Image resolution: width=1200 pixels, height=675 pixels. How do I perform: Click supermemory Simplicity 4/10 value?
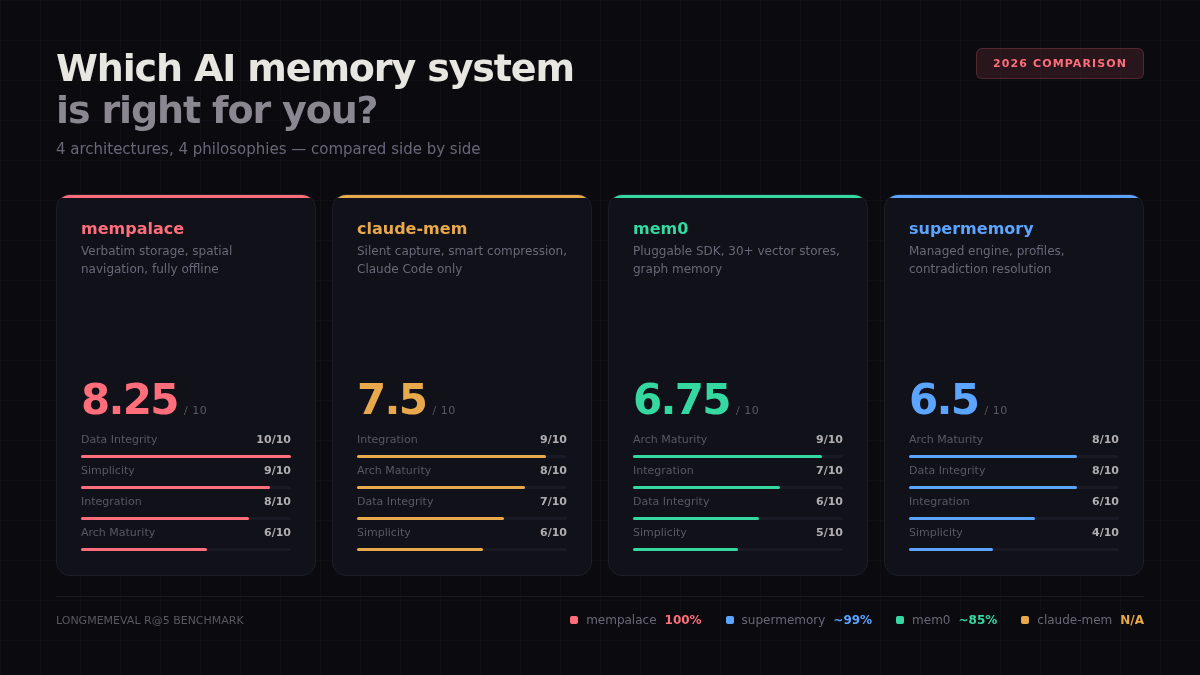pyautogui.click(x=1105, y=532)
